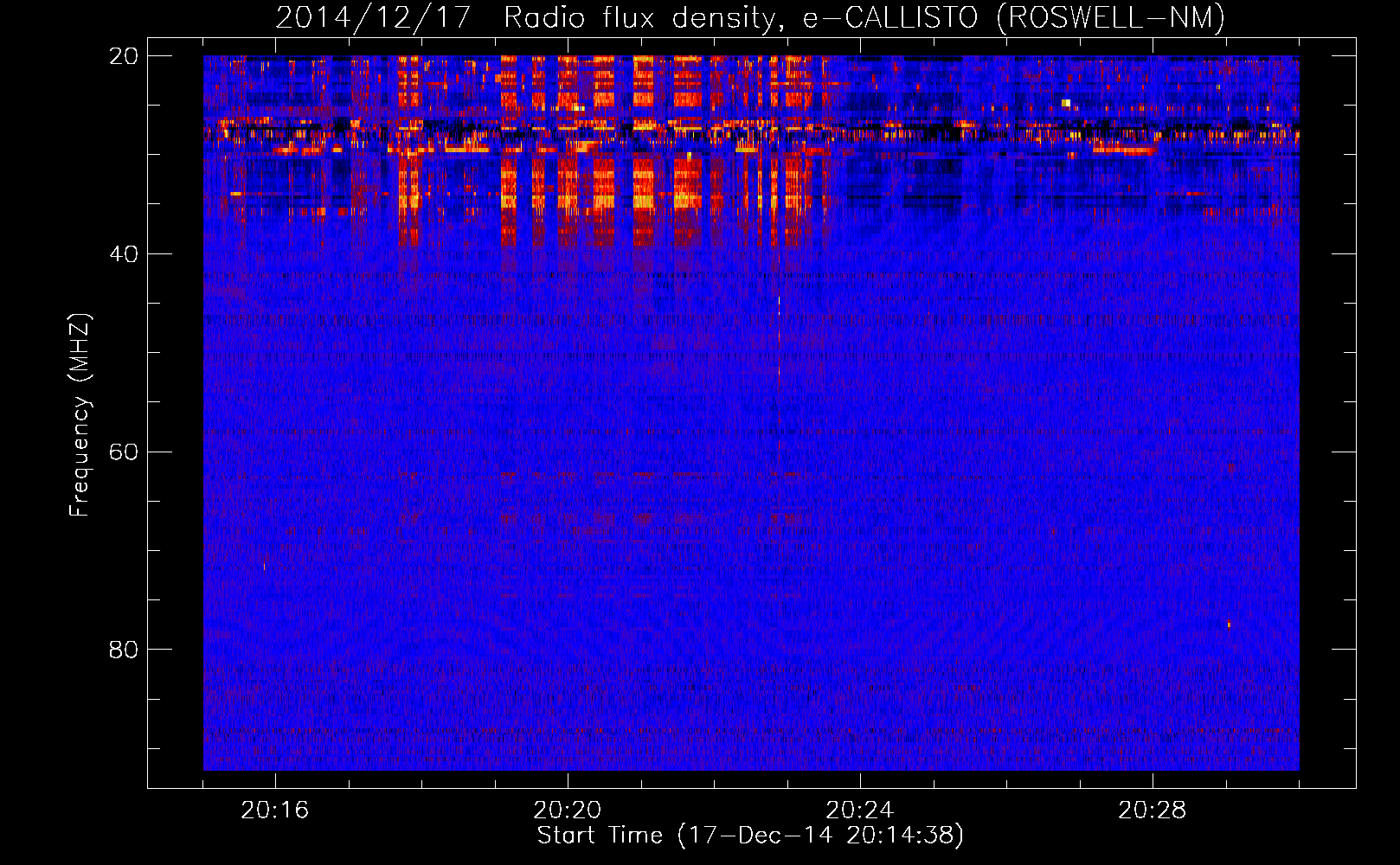Viewport: 1400px width, 865px height.
Task: Click the 80 frequency tick label
Action: 124,650
